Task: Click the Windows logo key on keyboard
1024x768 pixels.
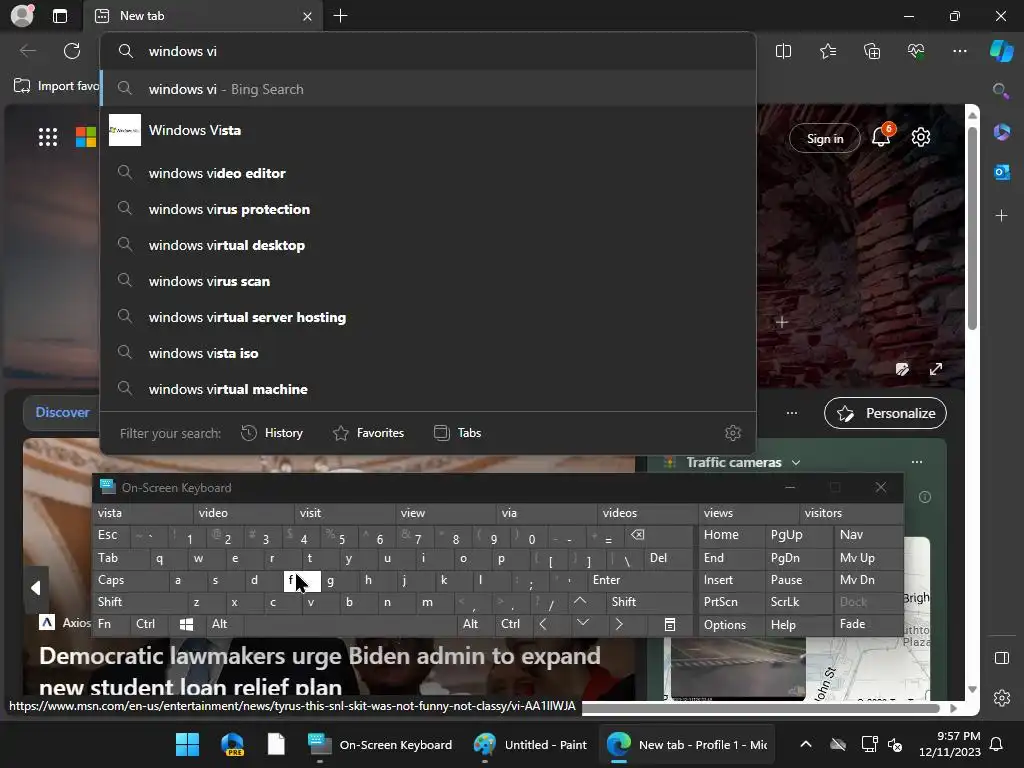Action: coord(186,624)
